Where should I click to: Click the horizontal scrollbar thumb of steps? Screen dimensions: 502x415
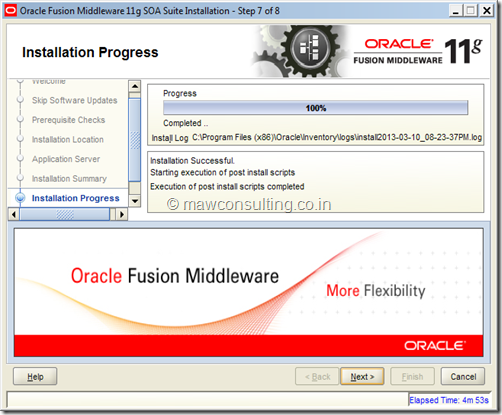[x=65, y=214]
